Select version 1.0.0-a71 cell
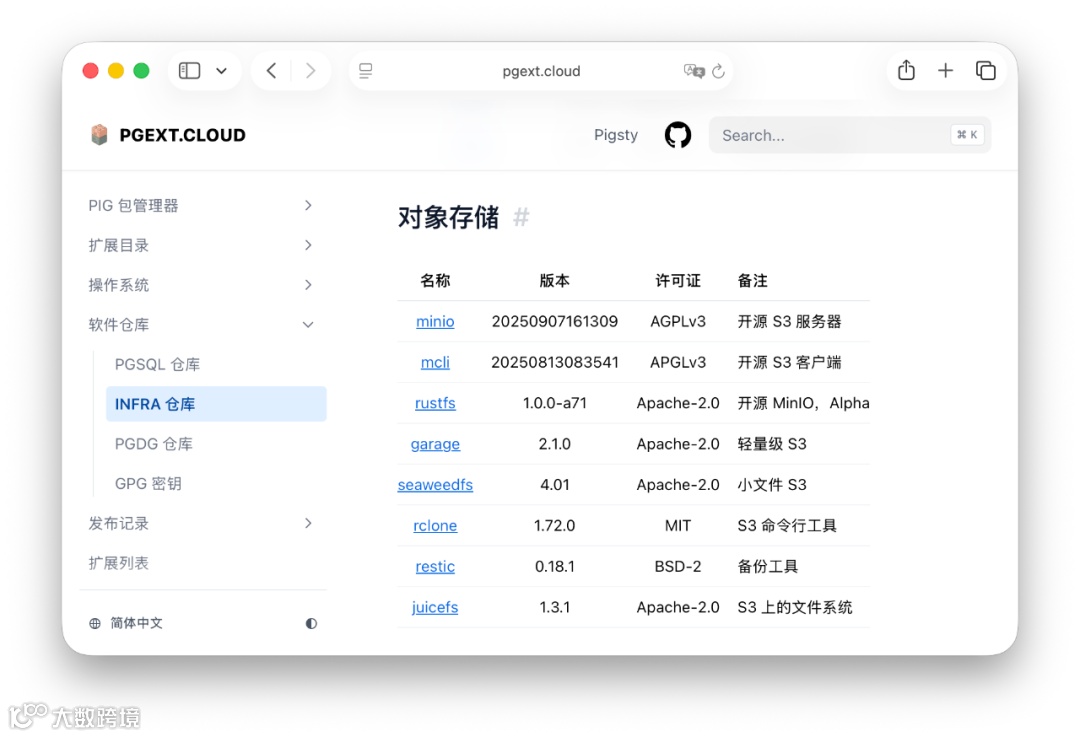Image resolution: width=1080 pixels, height=737 pixels. click(x=554, y=403)
